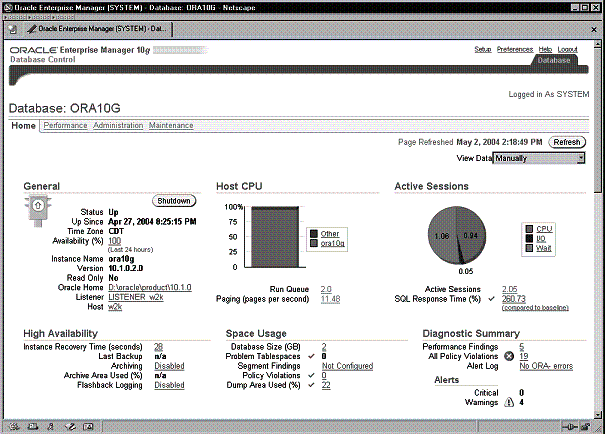Switch to the Maintenance tab
The height and width of the screenshot is (434, 605).
click(171, 125)
